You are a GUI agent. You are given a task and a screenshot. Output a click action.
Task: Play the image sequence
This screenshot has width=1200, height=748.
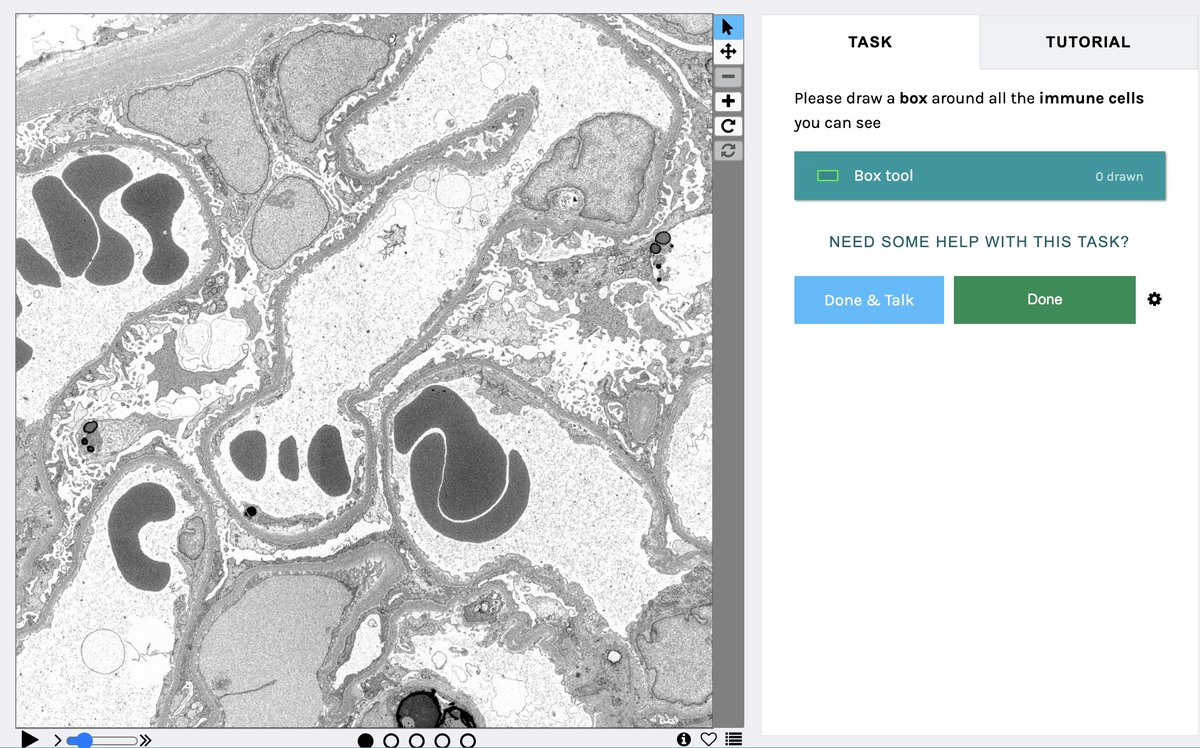30,739
